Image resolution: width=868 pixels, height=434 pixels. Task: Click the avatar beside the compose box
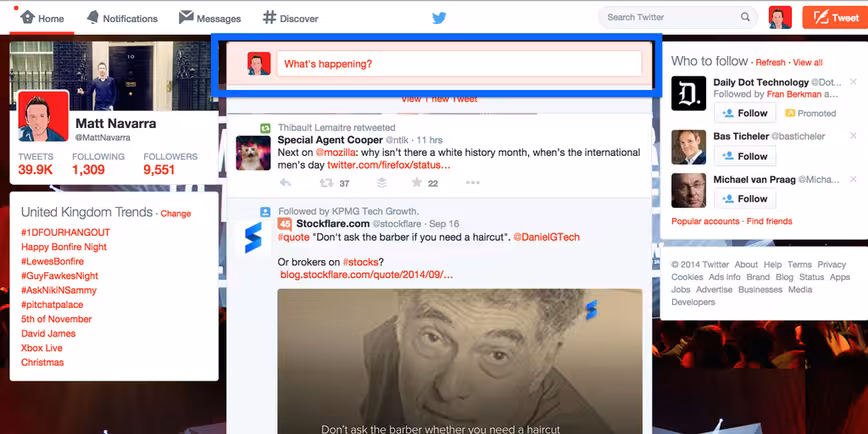[259, 64]
